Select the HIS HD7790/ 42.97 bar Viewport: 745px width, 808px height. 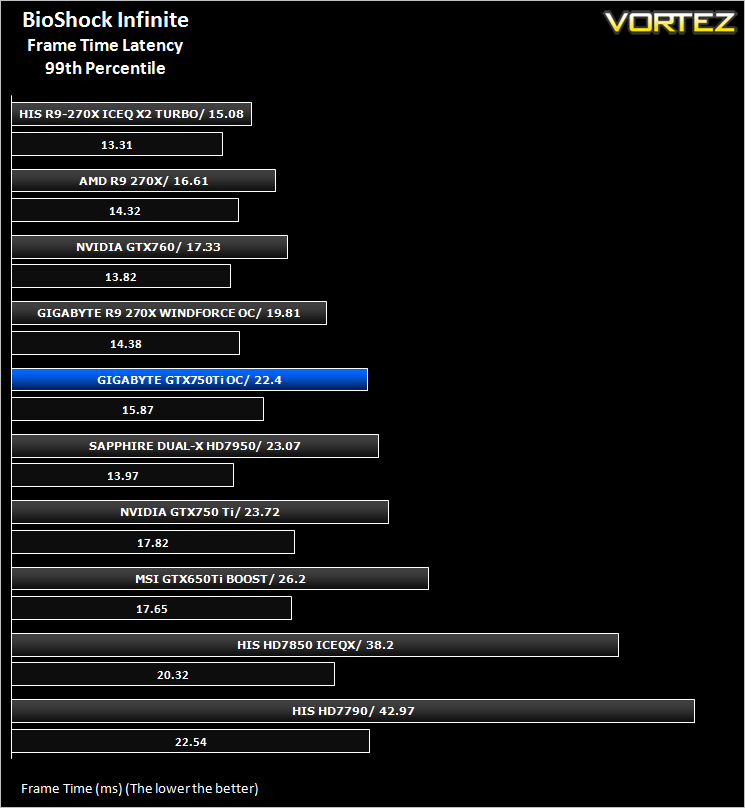(353, 711)
